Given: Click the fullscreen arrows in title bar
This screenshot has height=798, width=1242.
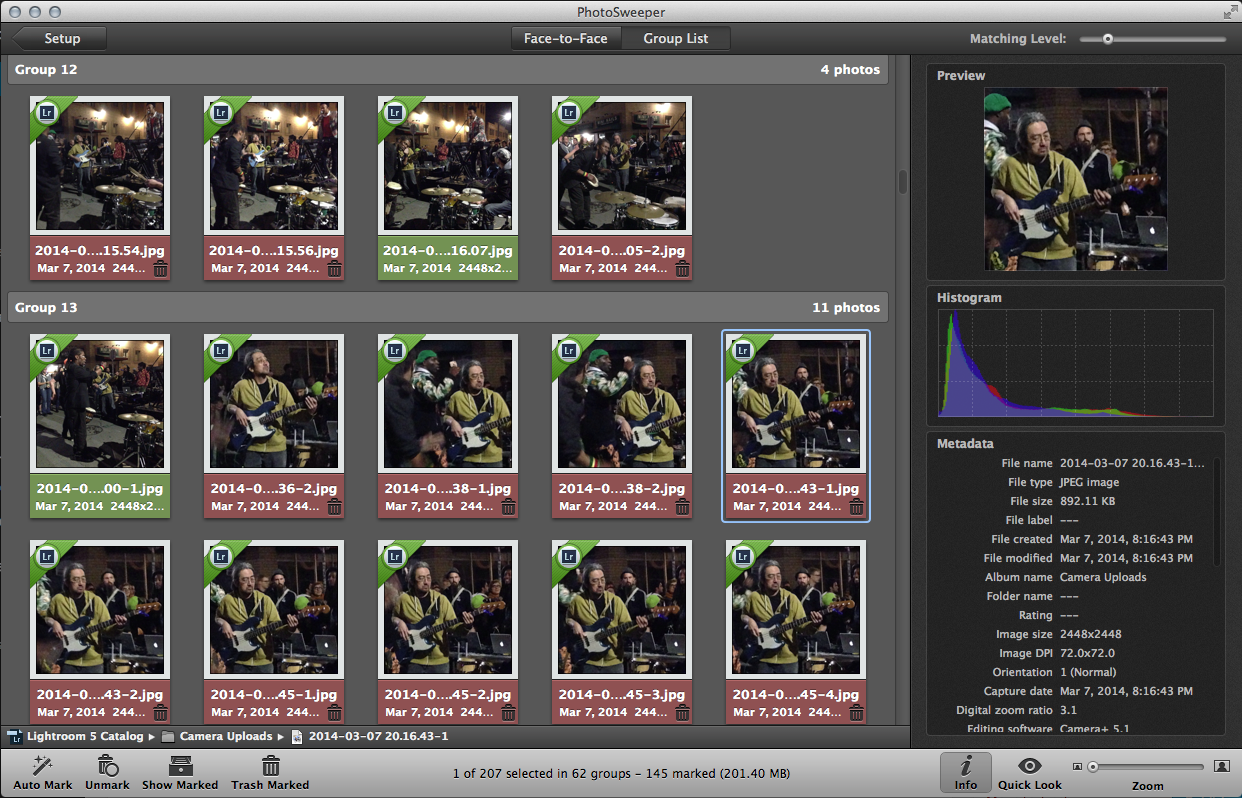Looking at the screenshot, I should [1229, 12].
